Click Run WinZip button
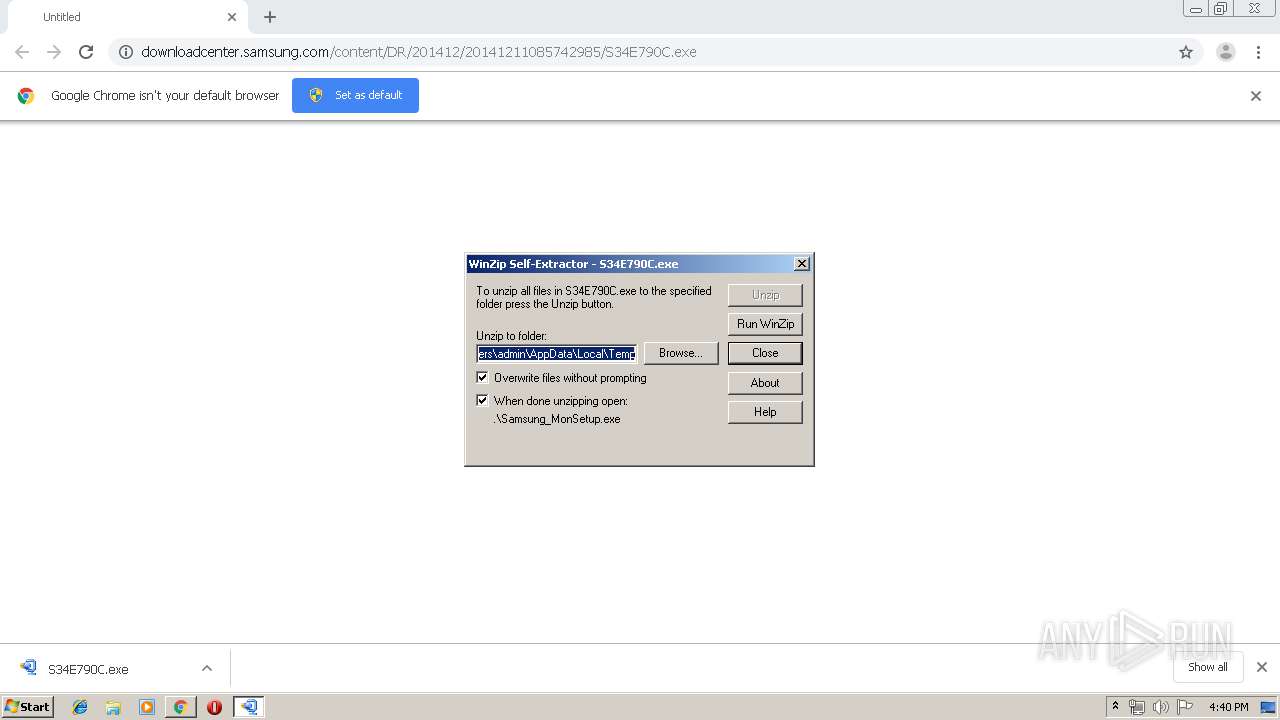Image resolution: width=1280 pixels, height=720 pixels. point(765,324)
